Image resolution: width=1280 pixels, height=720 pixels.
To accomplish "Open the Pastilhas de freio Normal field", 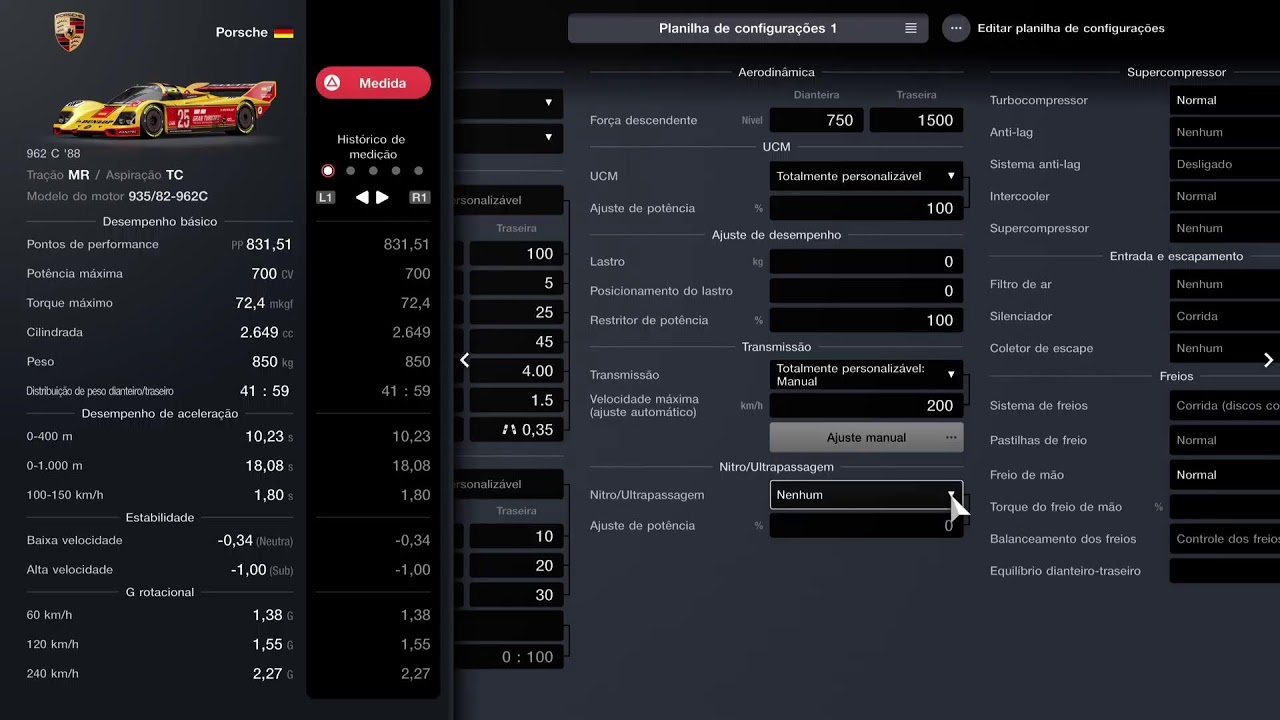I will (x=1224, y=440).
